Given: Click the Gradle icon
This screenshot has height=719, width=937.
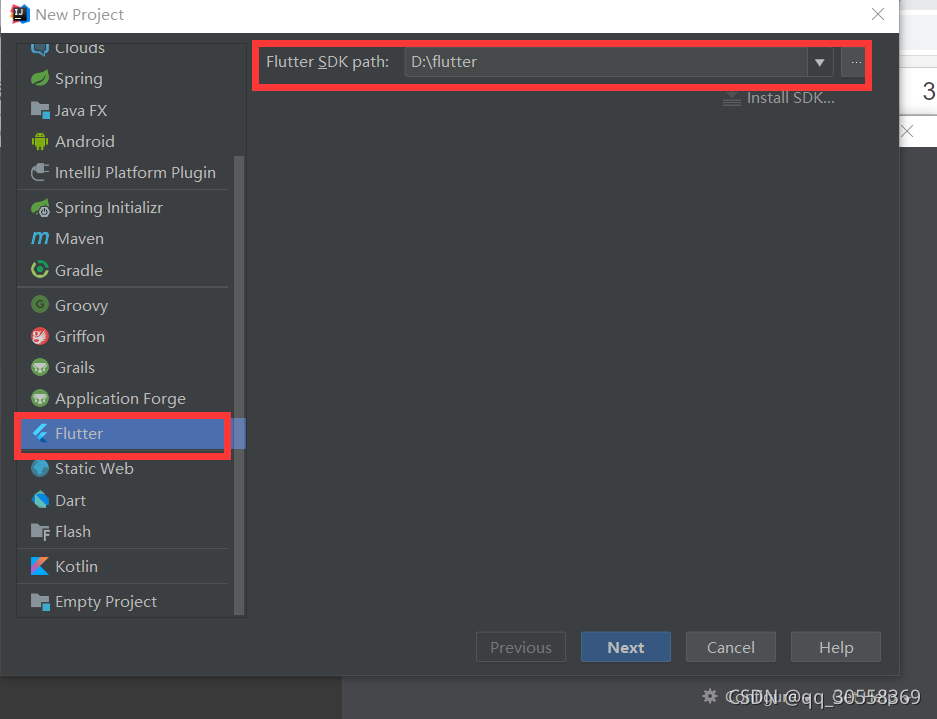Looking at the screenshot, I should 40,270.
